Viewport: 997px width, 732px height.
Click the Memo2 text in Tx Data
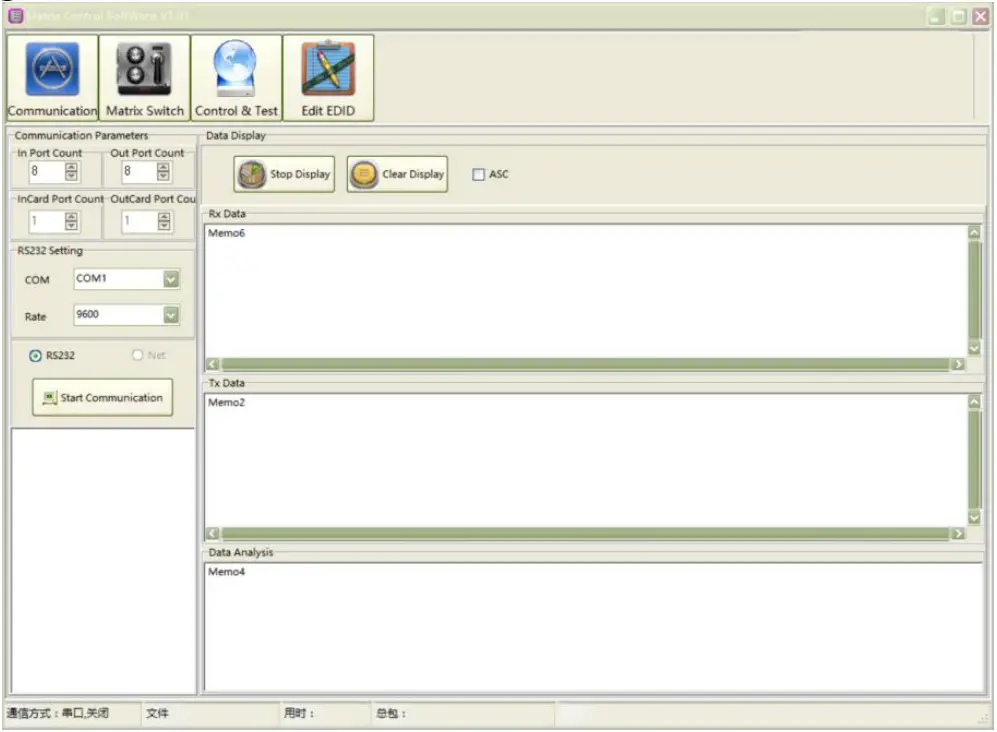pos(226,402)
